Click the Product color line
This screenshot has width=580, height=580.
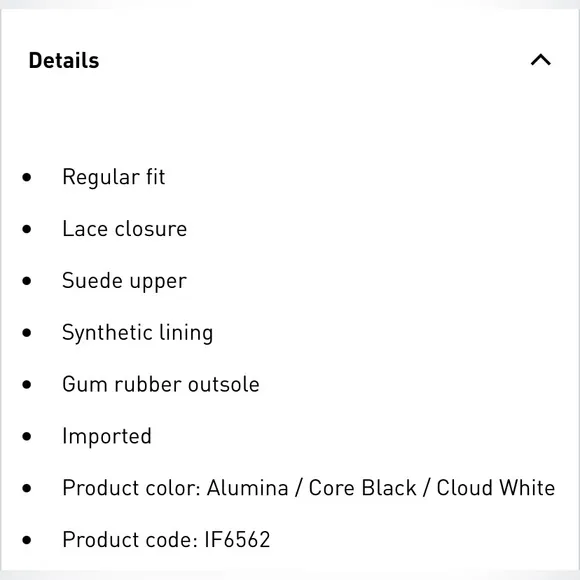(x=308, y=488)
